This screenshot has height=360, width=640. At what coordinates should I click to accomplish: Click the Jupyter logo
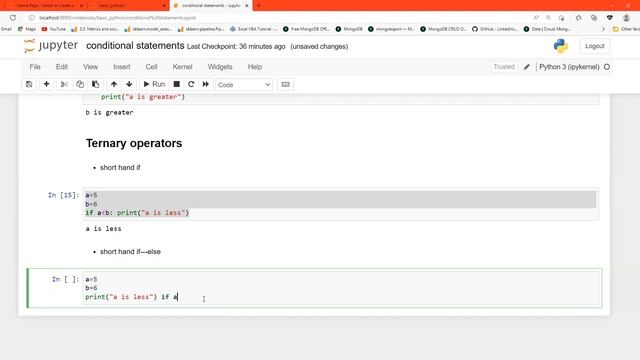(51, 46)
